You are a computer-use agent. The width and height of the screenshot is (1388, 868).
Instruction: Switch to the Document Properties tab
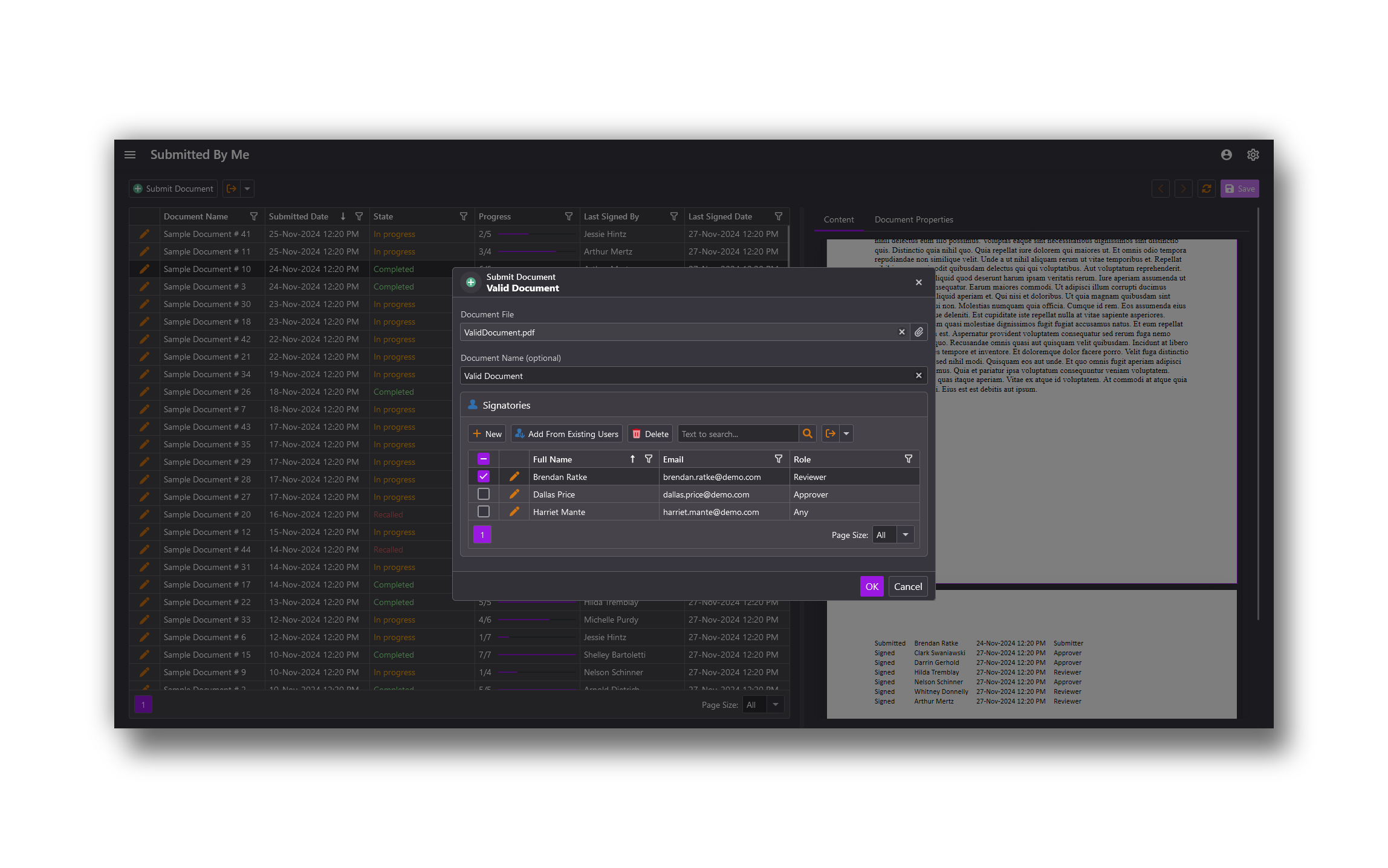[x=913, y=219]
